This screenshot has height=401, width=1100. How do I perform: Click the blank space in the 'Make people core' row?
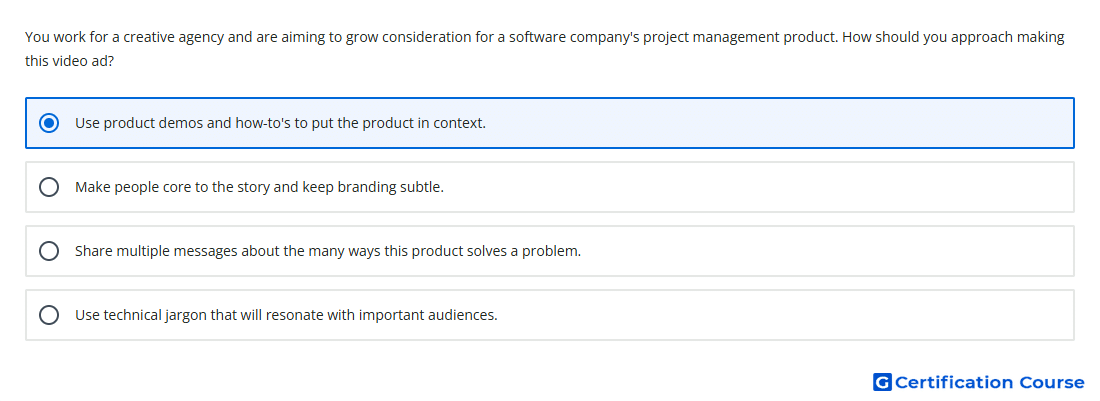coord(758,187)
